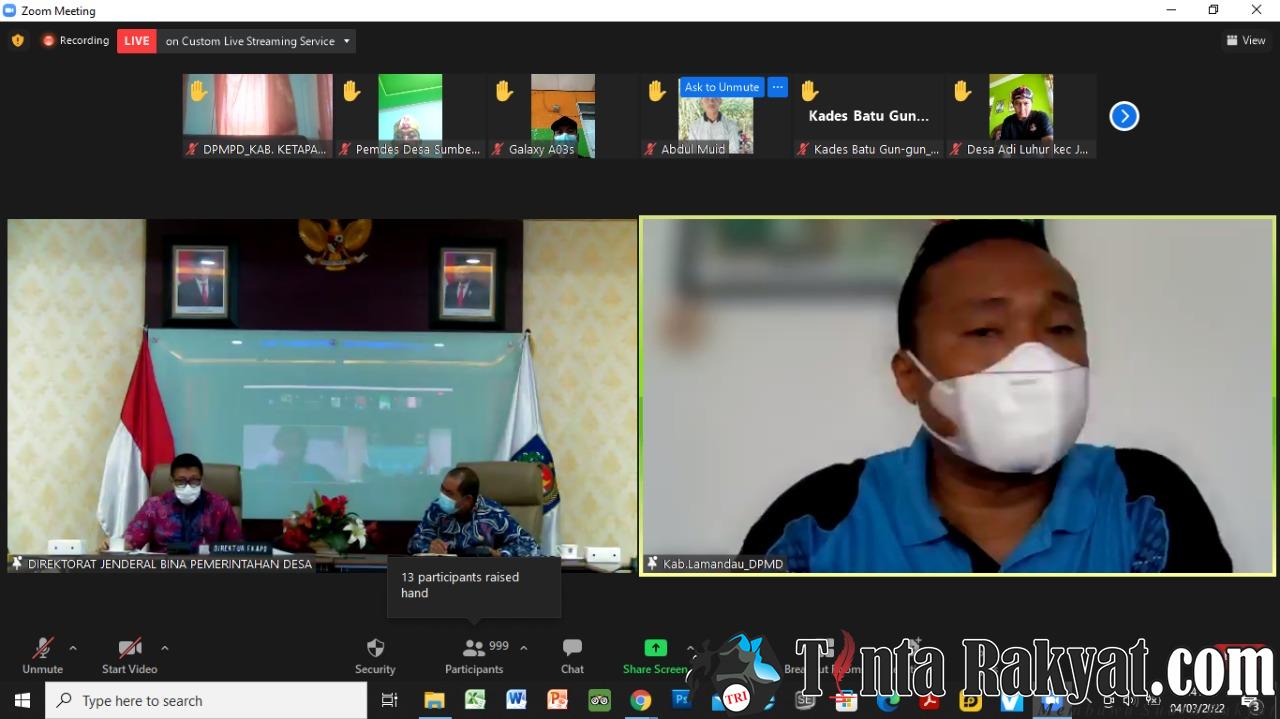
Task: Show next page of participant thumbnails
Action: (x=1124, y=116)
